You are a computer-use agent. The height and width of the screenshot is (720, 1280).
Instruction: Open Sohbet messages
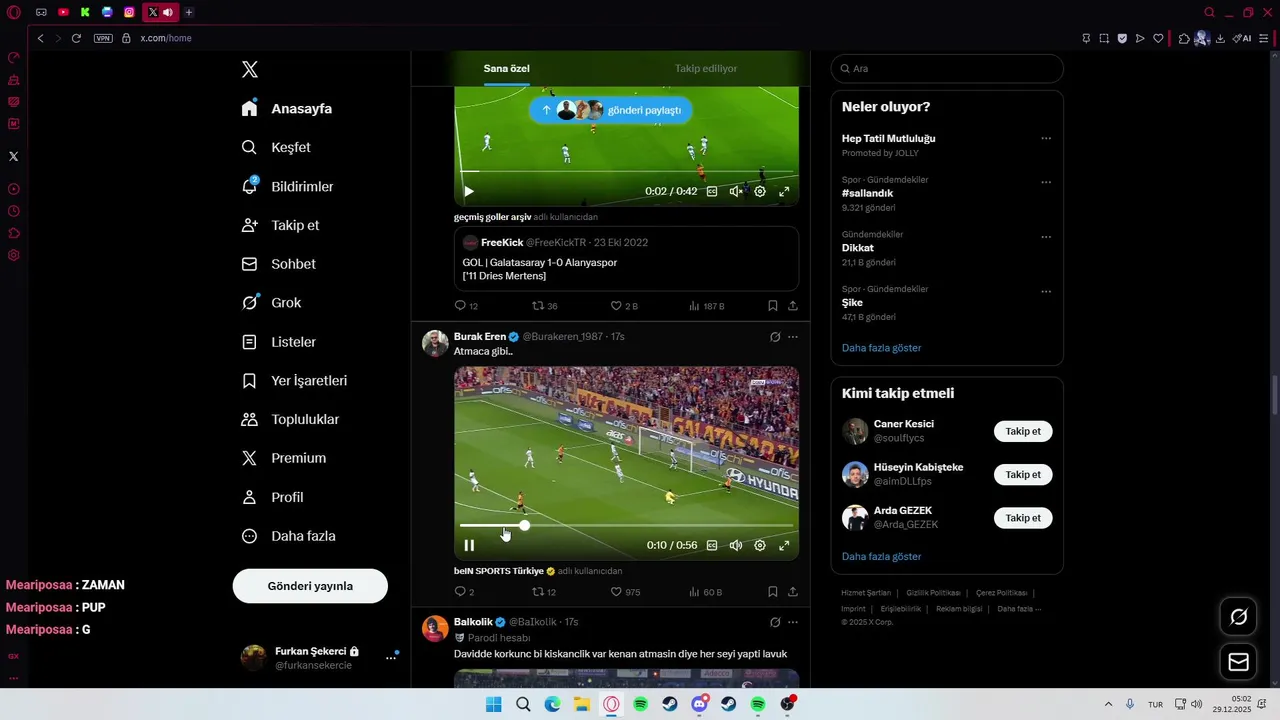tap(278, 264)
